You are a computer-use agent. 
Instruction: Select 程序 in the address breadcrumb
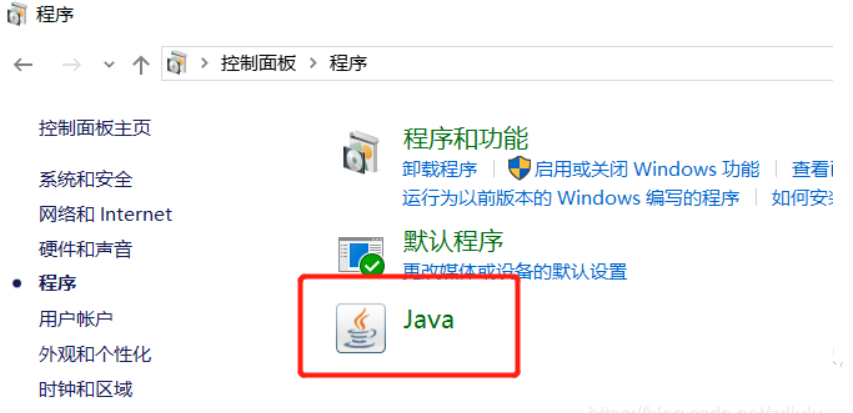(348, 63)
